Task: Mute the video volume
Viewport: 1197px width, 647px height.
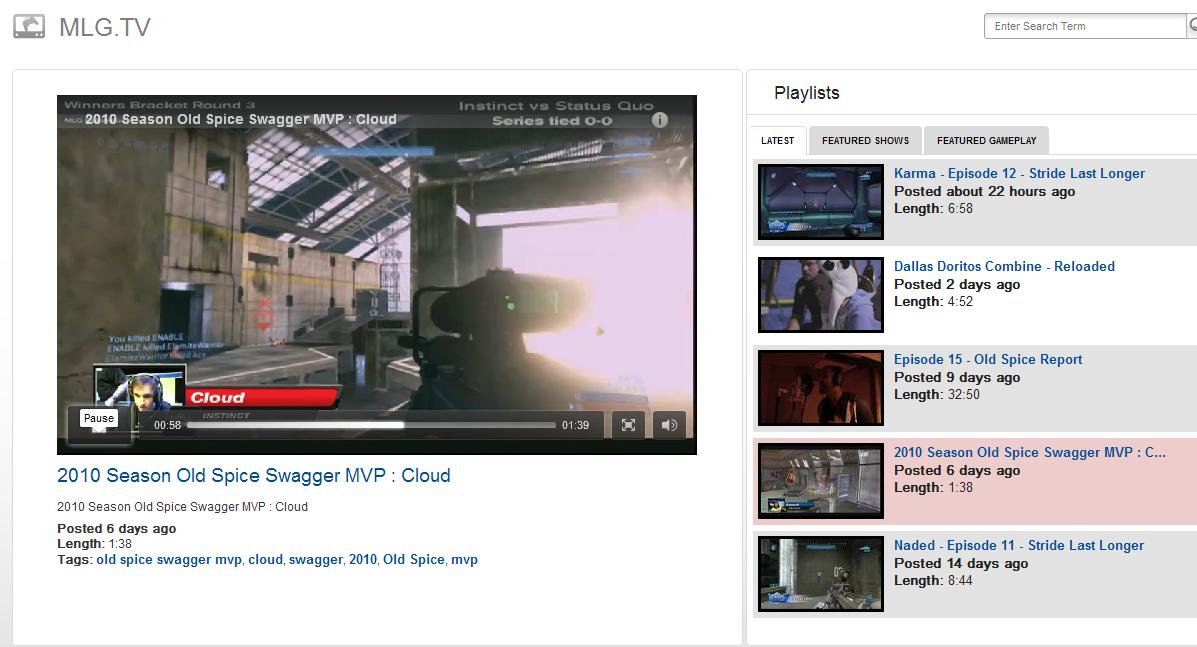Action: pos(669,425)
